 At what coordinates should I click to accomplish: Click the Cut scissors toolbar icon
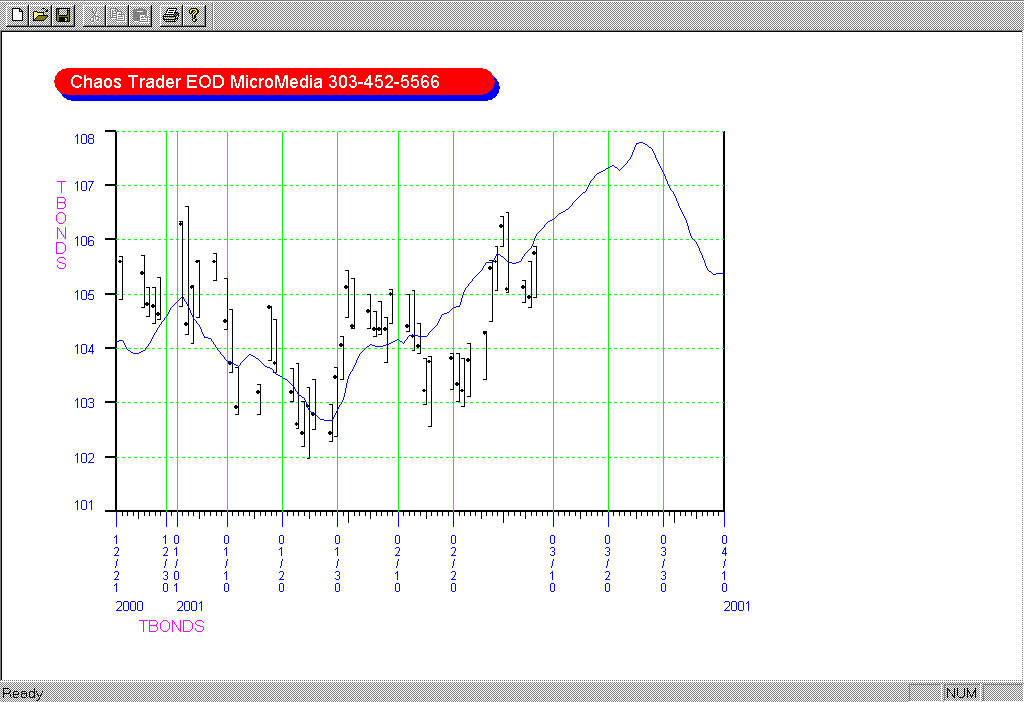coord(95,15)
